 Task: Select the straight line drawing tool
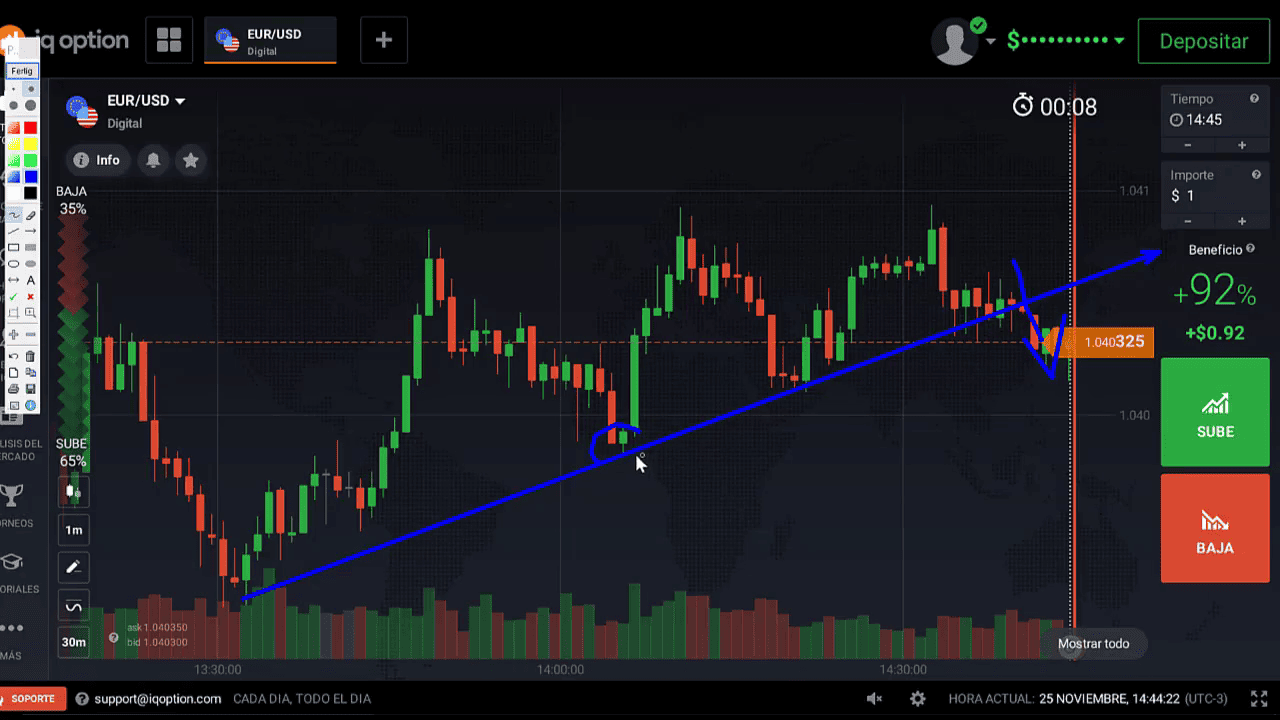pyautogui.click(x=14, y=231)
